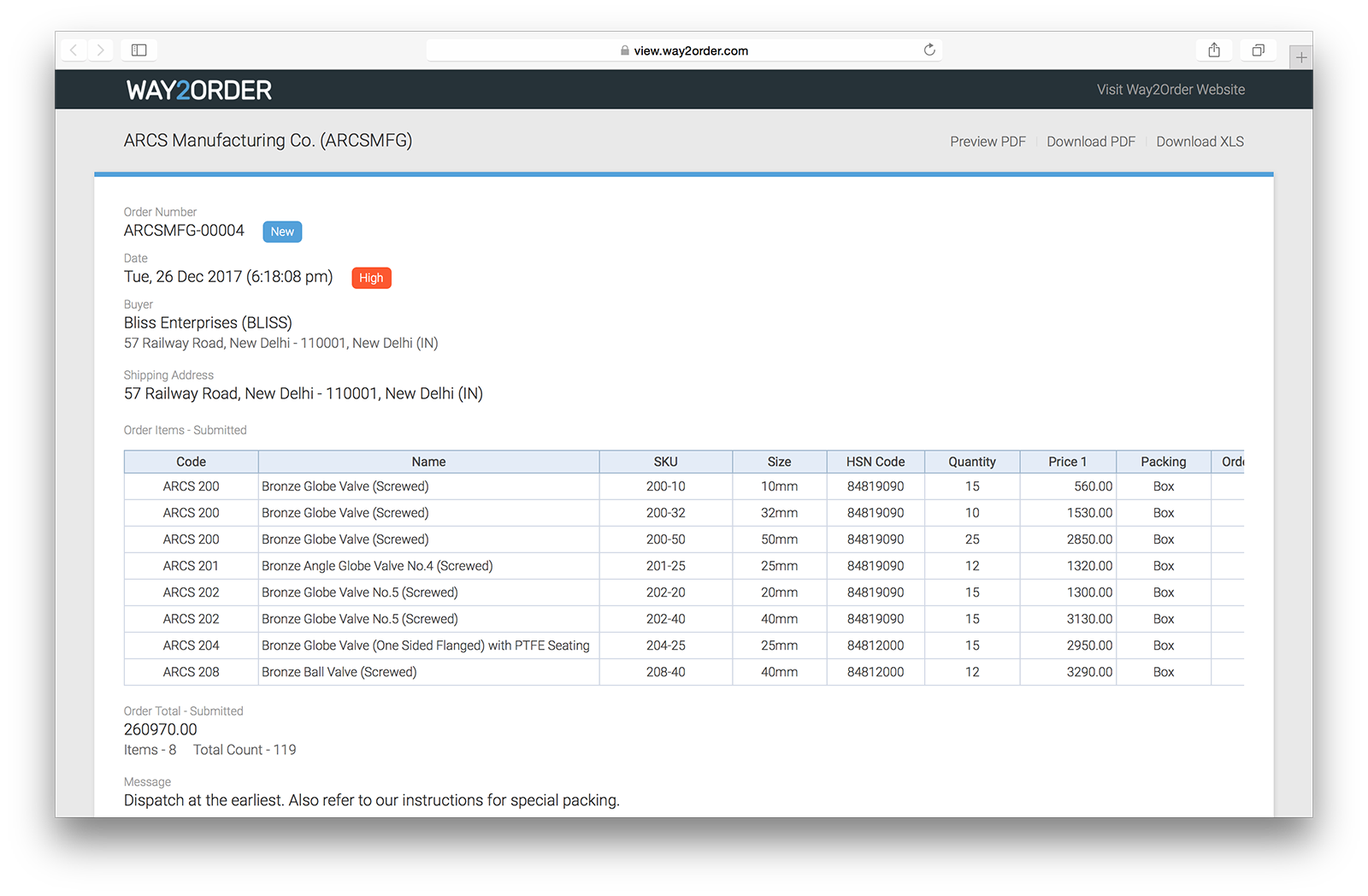Viewport: 1368px width, 896px height.
Task: Click code cell ARCS 208
Action: [x=192, y=672]
